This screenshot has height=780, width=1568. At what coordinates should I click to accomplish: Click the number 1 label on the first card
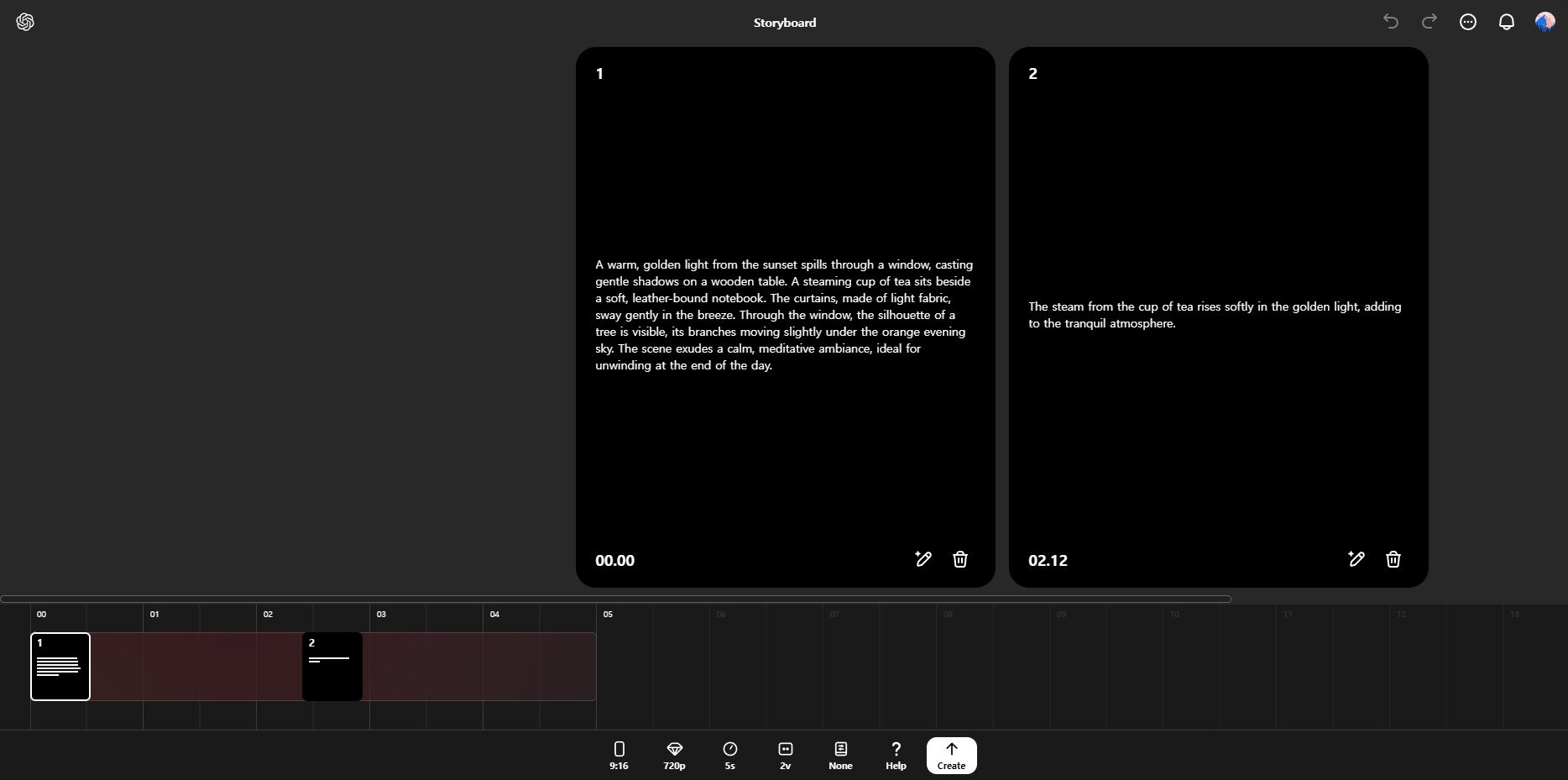[x=599, y=74]
